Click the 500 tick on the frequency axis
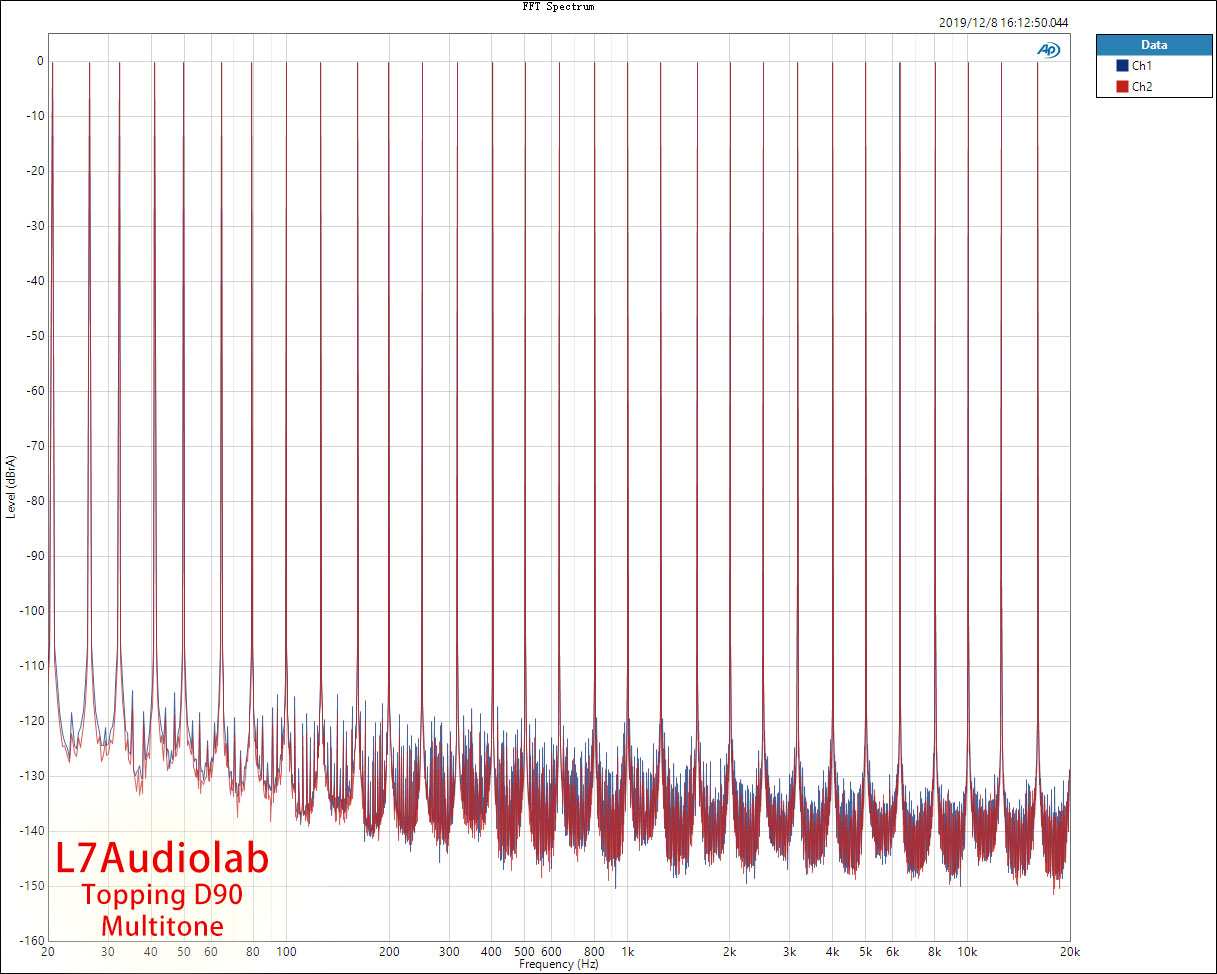This screenshot has width=1217, height=974. coord(525,952)
